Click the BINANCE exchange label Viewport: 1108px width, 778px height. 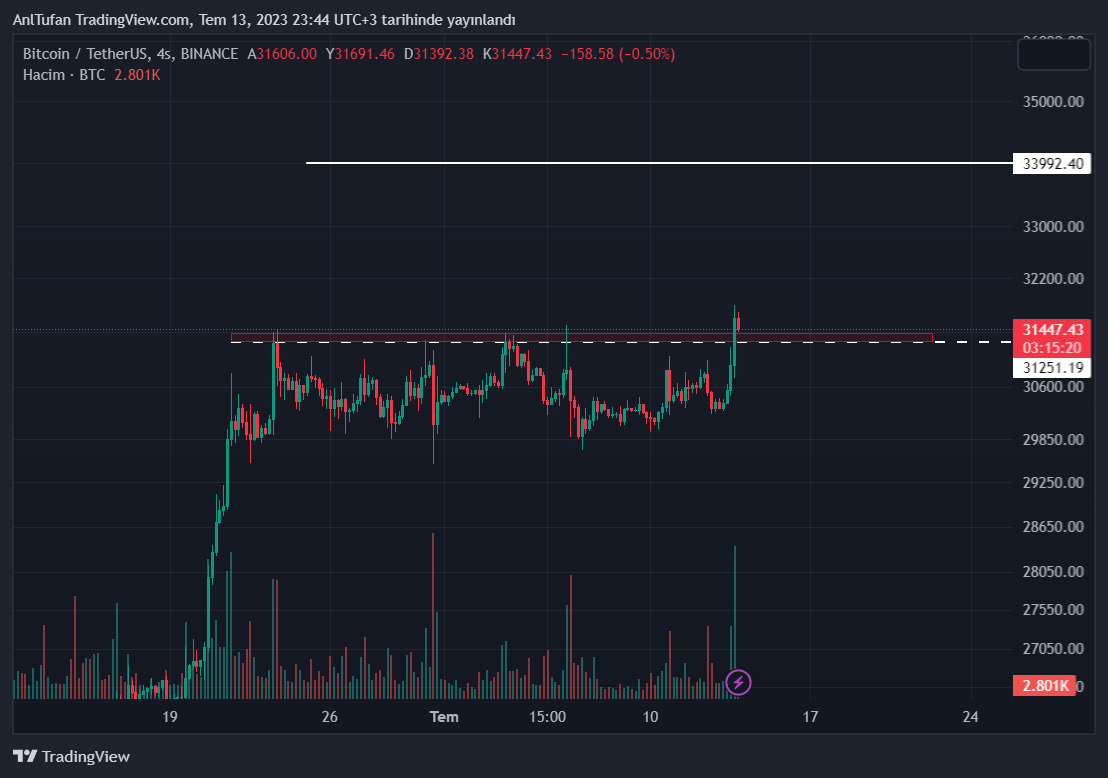pos(210,54)
